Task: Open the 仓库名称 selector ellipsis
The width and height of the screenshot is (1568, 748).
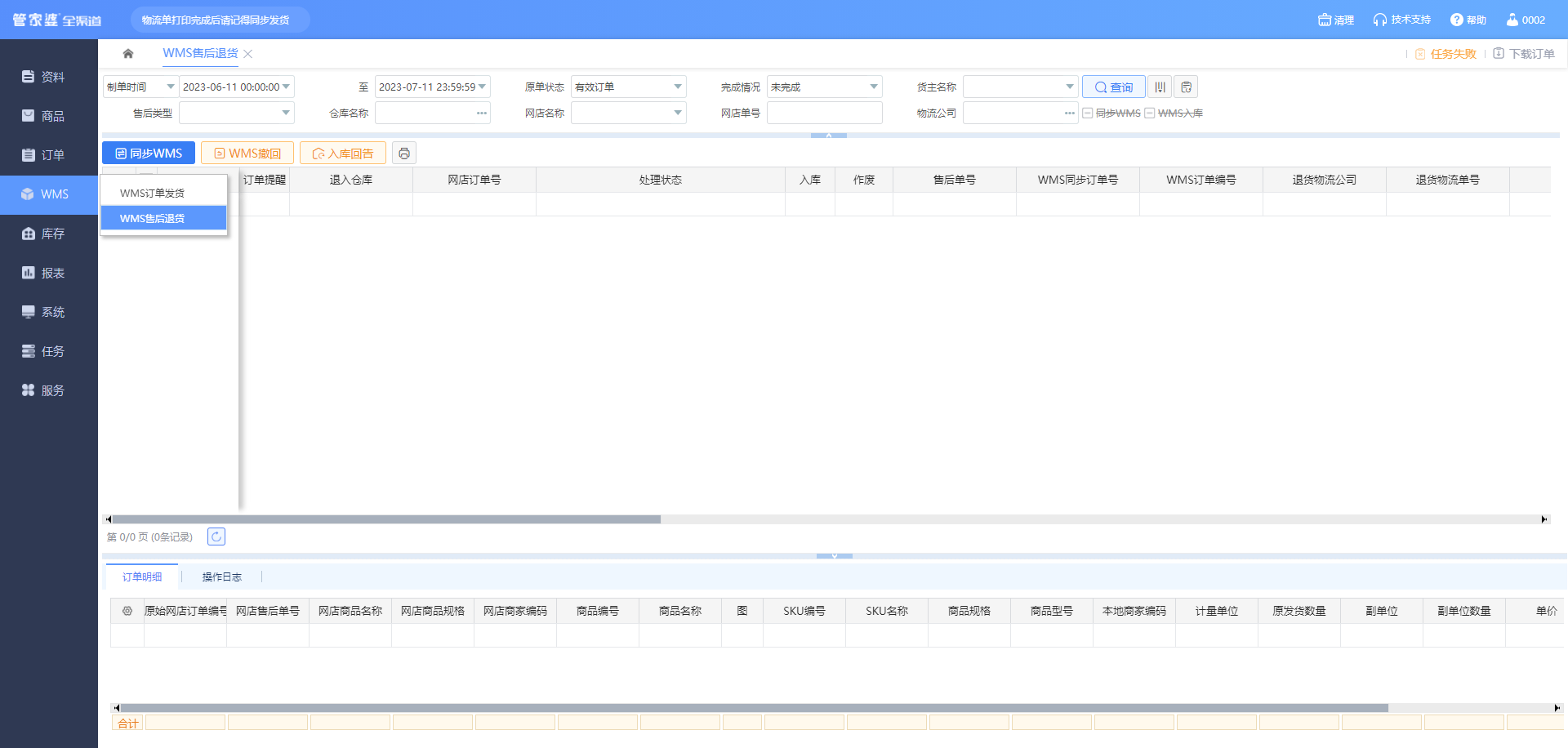Action: click(482, 114)
